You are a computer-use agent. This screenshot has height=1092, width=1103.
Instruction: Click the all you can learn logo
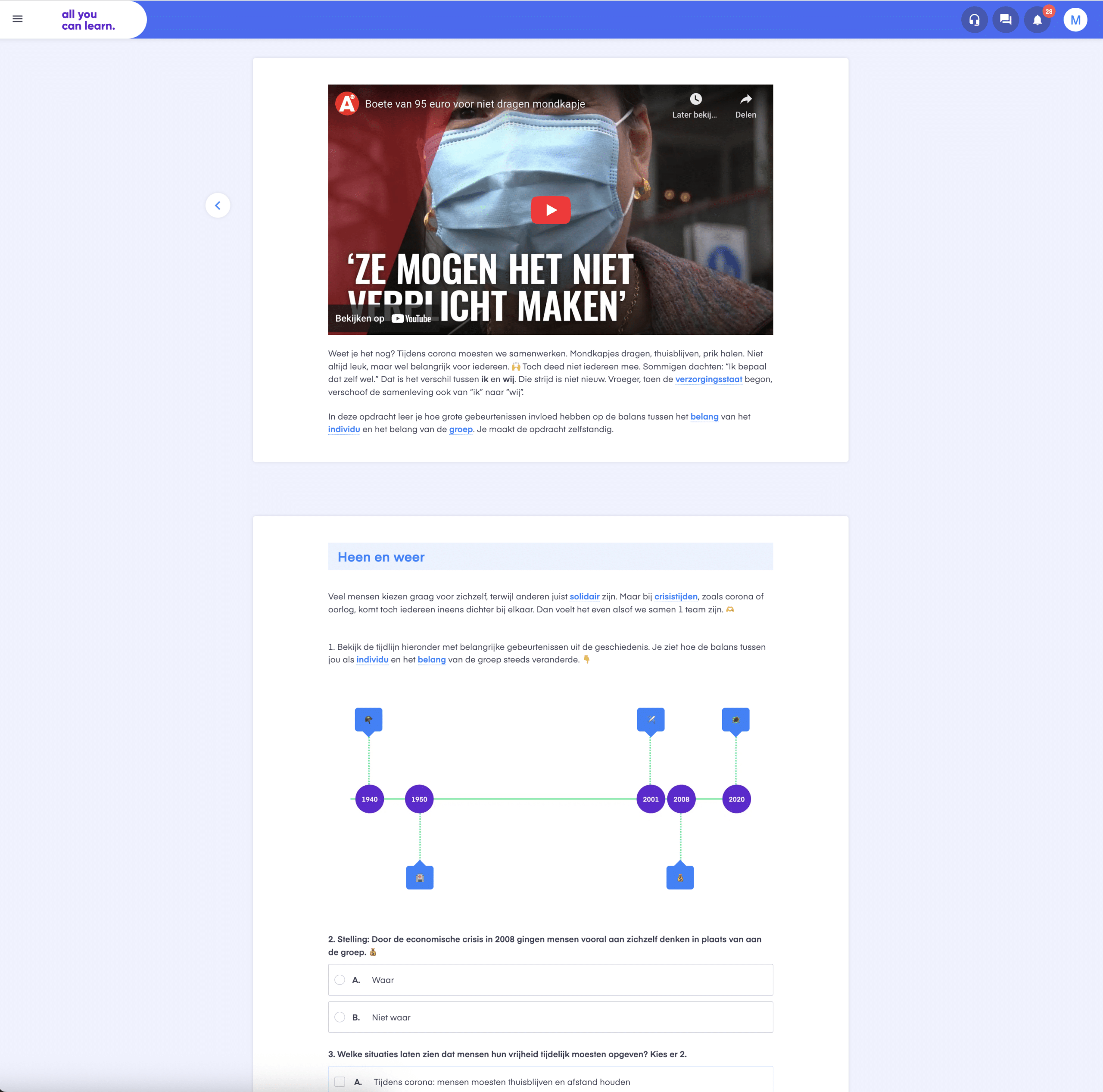[88, 20]
